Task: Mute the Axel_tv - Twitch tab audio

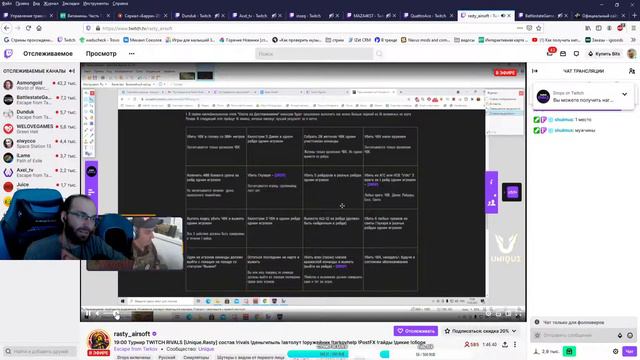Action: (x=274, y=16)
